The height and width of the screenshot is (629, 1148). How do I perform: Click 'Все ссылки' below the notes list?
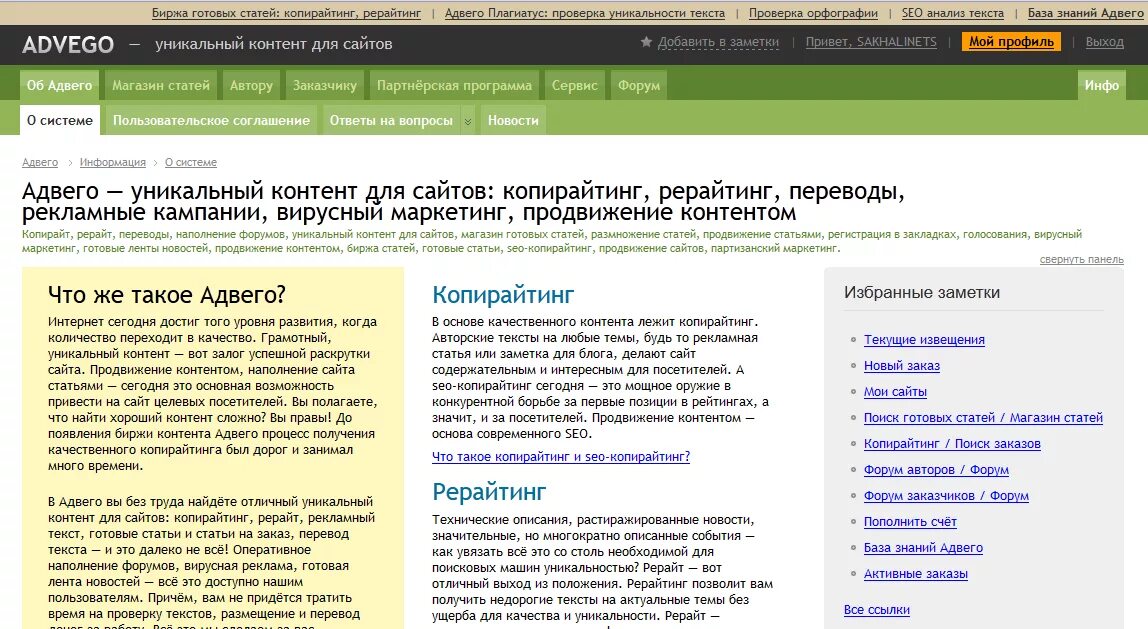[877, 609]
